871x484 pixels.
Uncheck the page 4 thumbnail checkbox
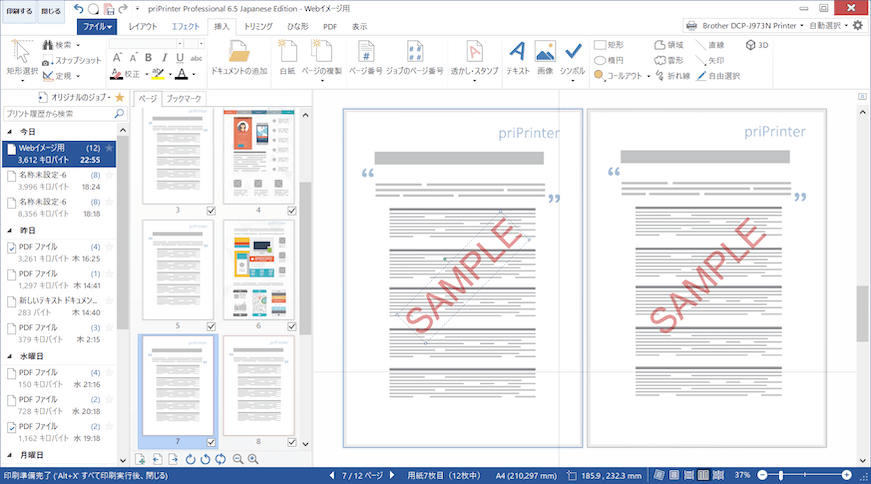tap(292, 211)
